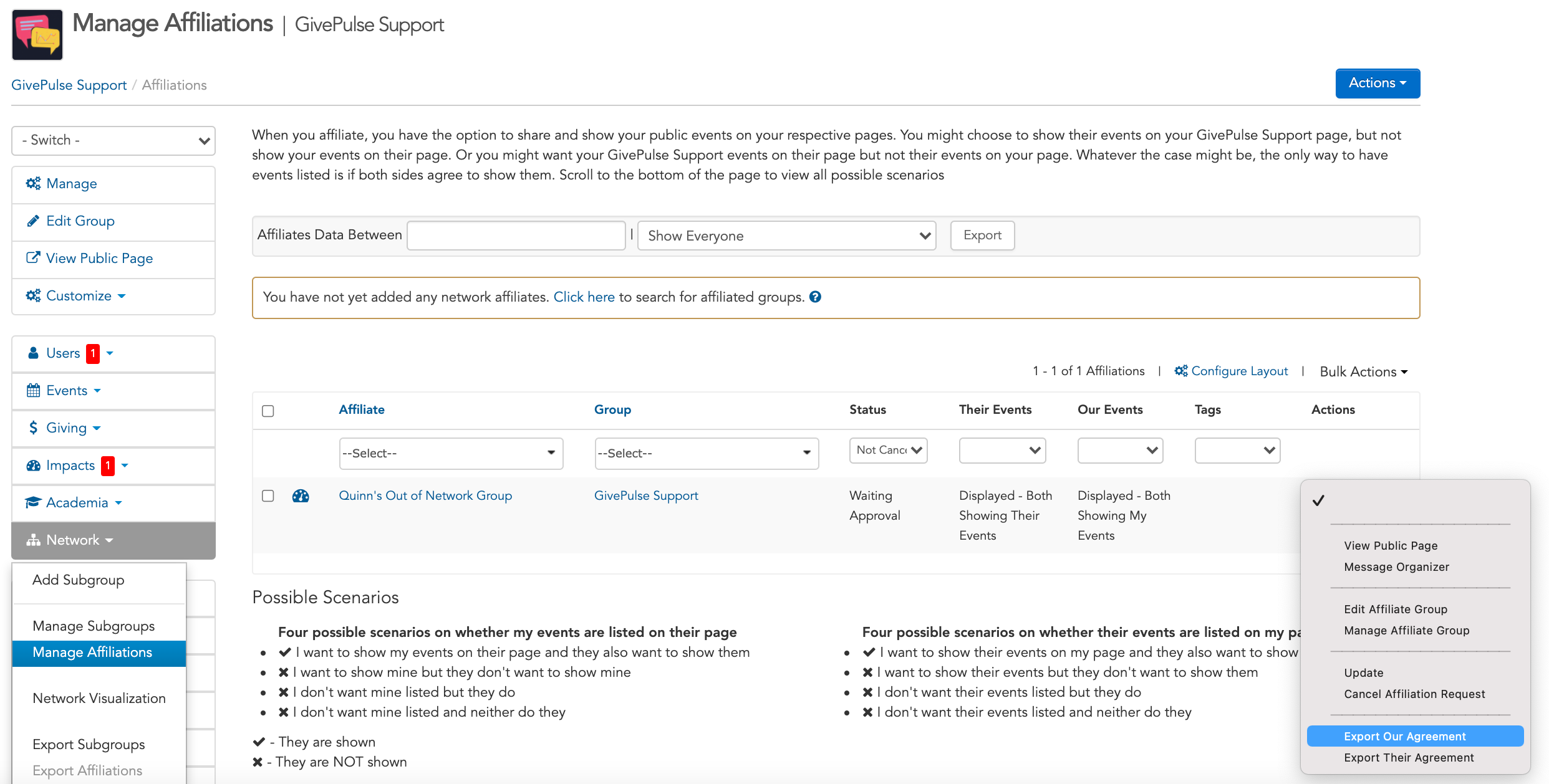The width and height of the screenshot is (1549, 784).
Task: Click the help question mark icon
Action: [x=815, y=297]
